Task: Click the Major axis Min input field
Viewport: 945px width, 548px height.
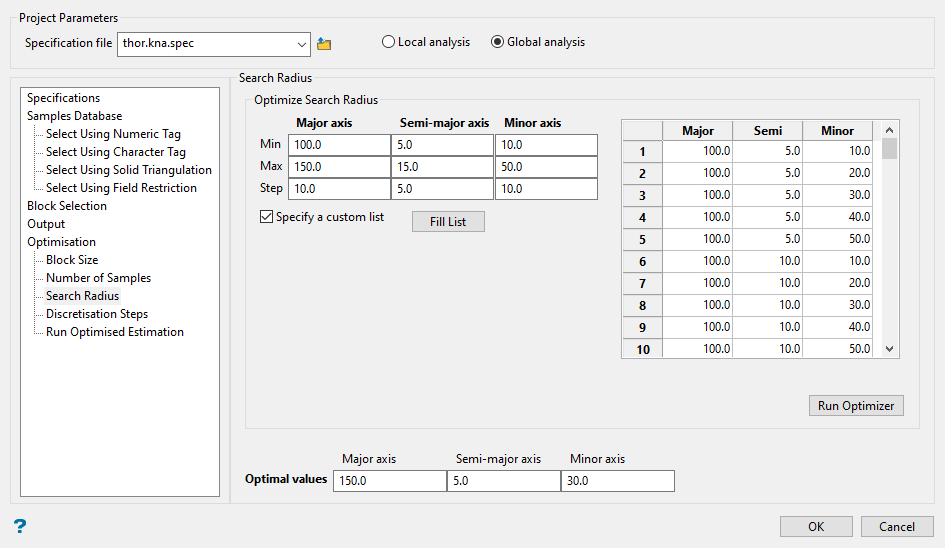Action: 339,146
